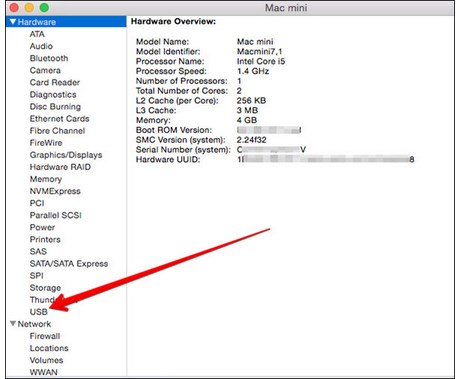Click the SMC Version value 2.24f32
Image resolution: width=457 pixels, height=379 pixels.
point(251,140)
